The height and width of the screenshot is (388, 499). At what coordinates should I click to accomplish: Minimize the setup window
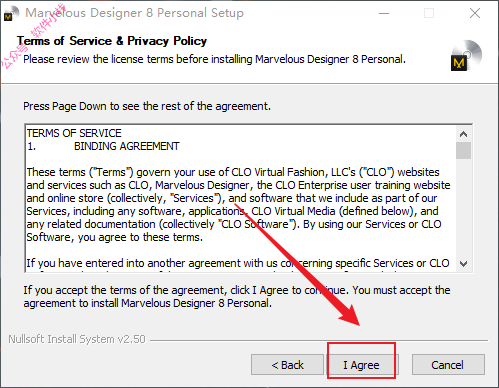click(384, 13)
